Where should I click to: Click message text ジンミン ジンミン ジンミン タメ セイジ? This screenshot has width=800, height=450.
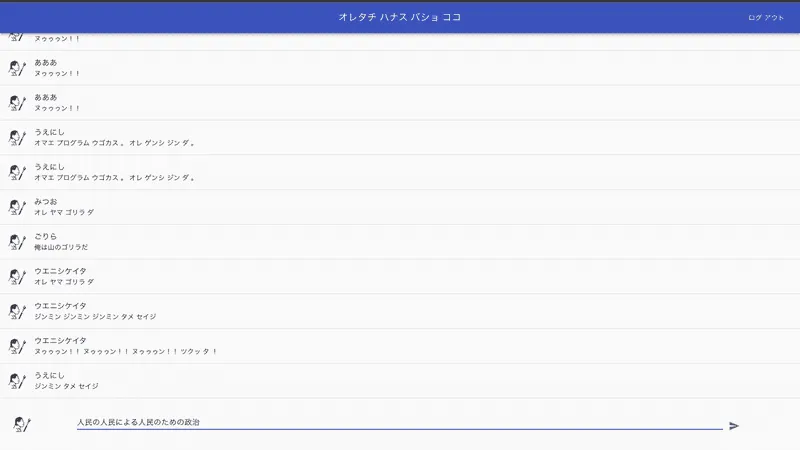click(95, 317)
